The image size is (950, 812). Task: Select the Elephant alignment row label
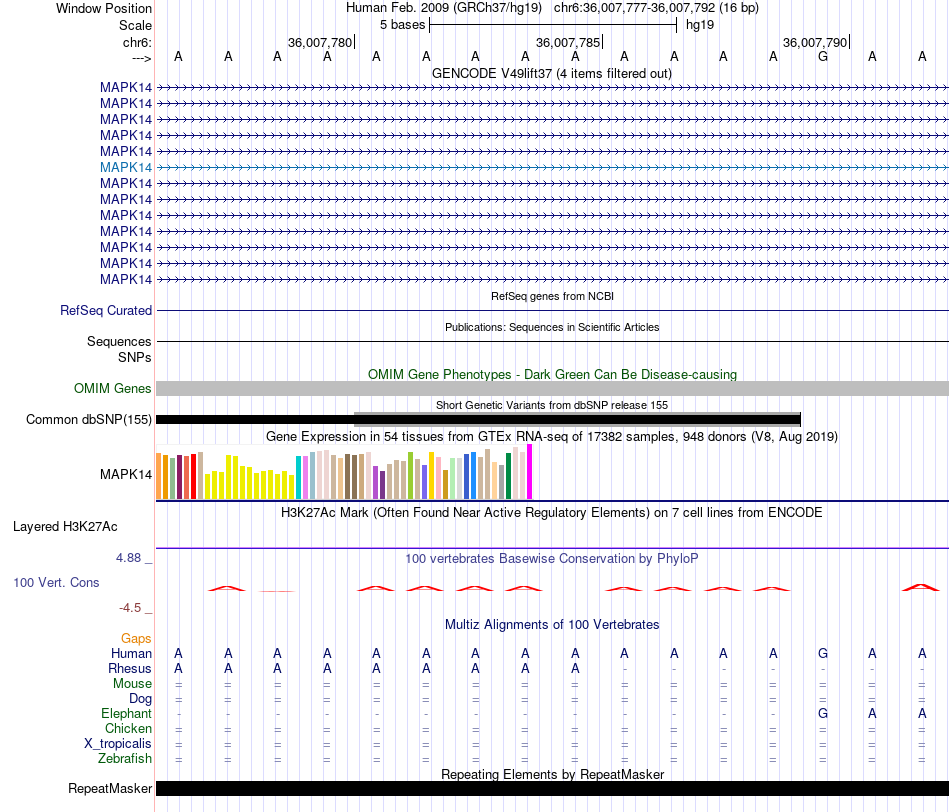click(x=127, y=713)
